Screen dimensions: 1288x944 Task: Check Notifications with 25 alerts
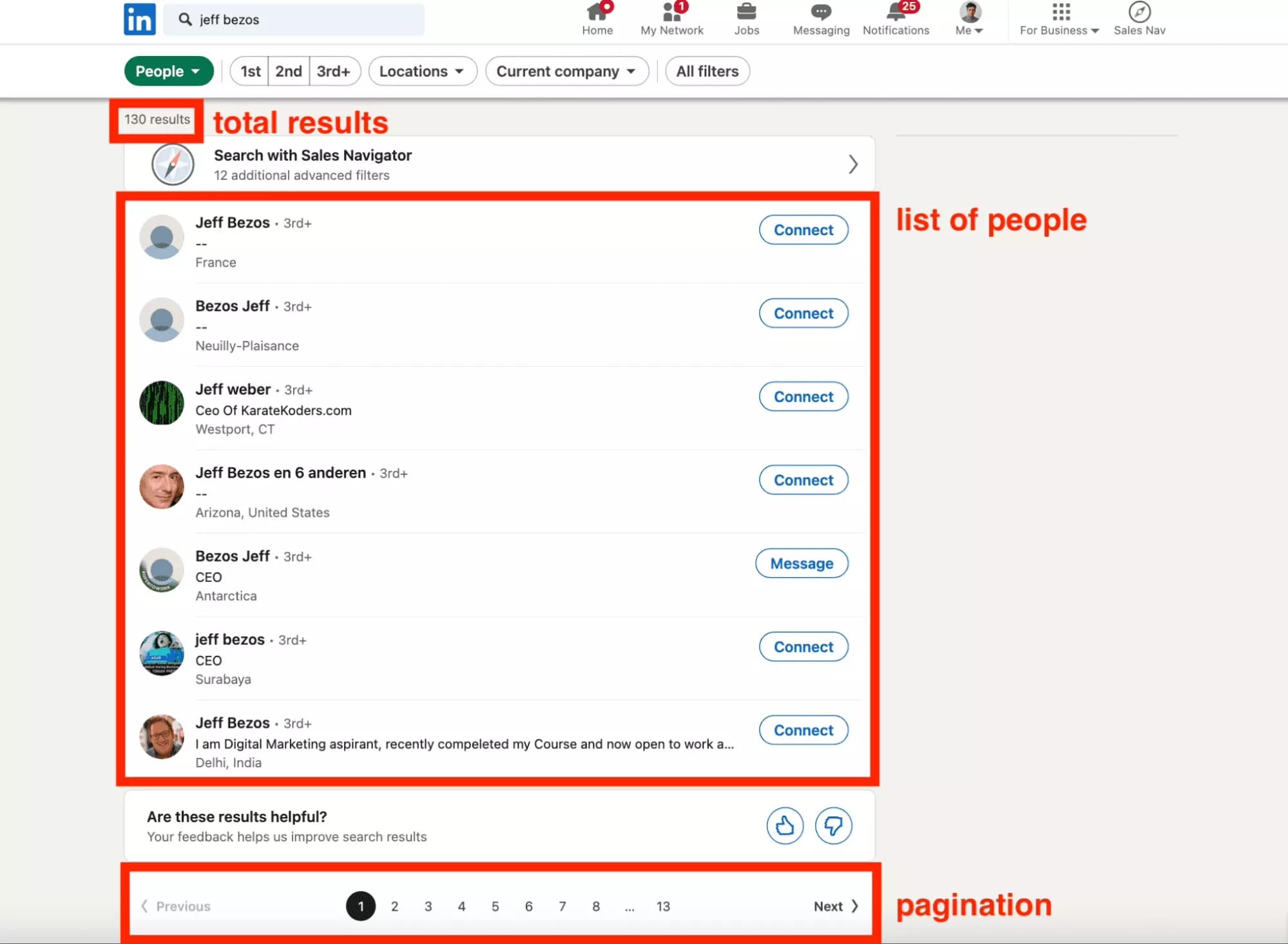pyautogui.click(x=896, y=18)
